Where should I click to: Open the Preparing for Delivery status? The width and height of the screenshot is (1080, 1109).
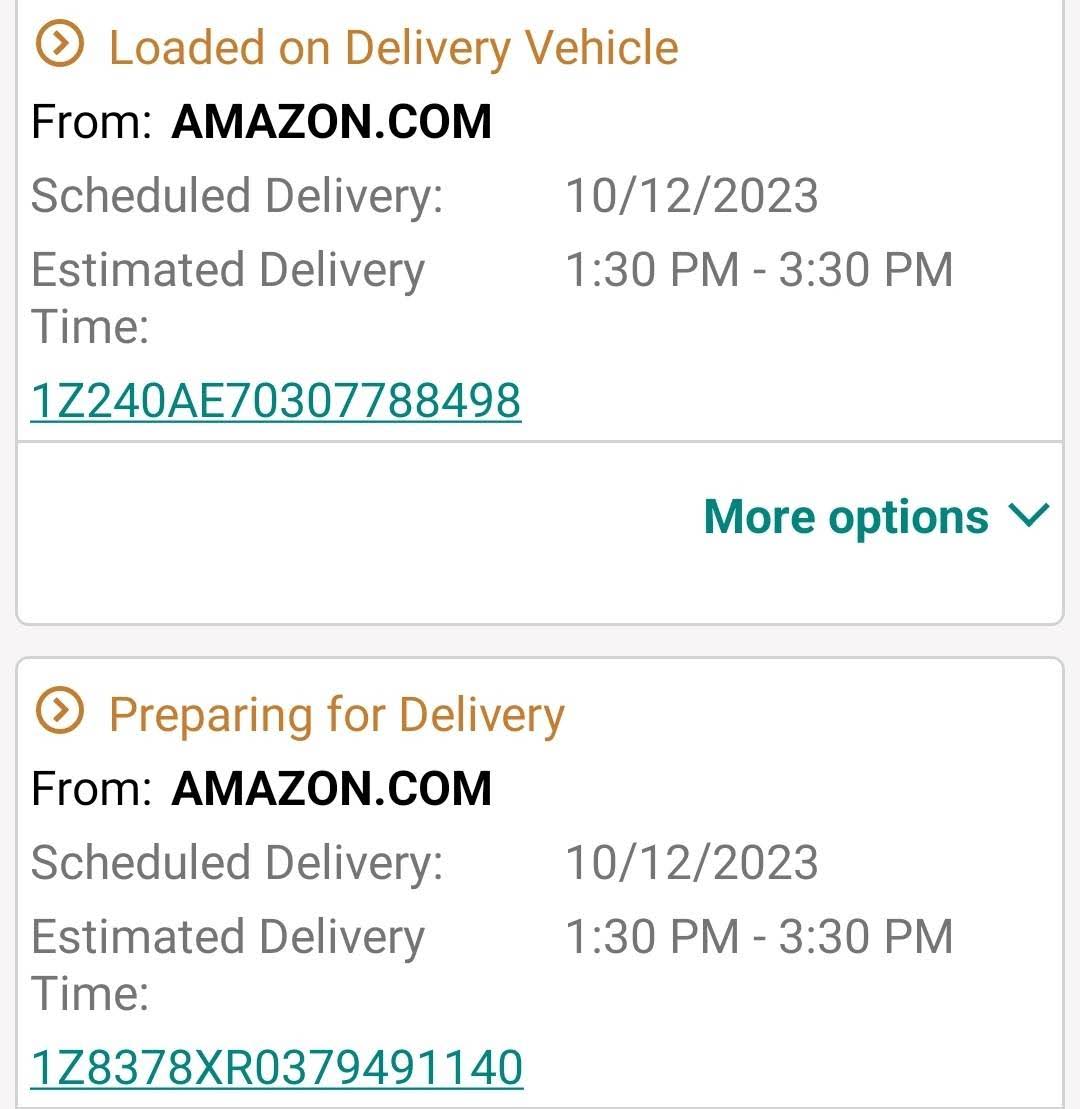click(337, 714)
